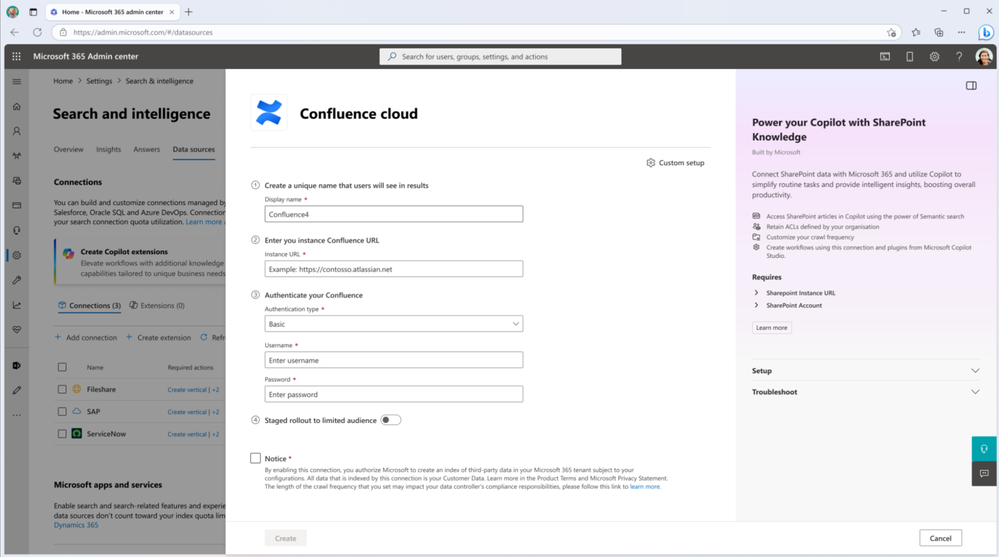Open Home from the left sidebar
The width and height of the screenshot is (999, 557).
click(17, 106)
